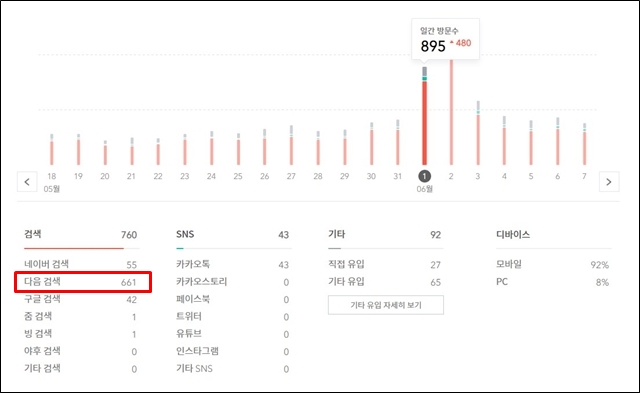
Task: Select the bar for May 31
Action: tap(398, 142)
